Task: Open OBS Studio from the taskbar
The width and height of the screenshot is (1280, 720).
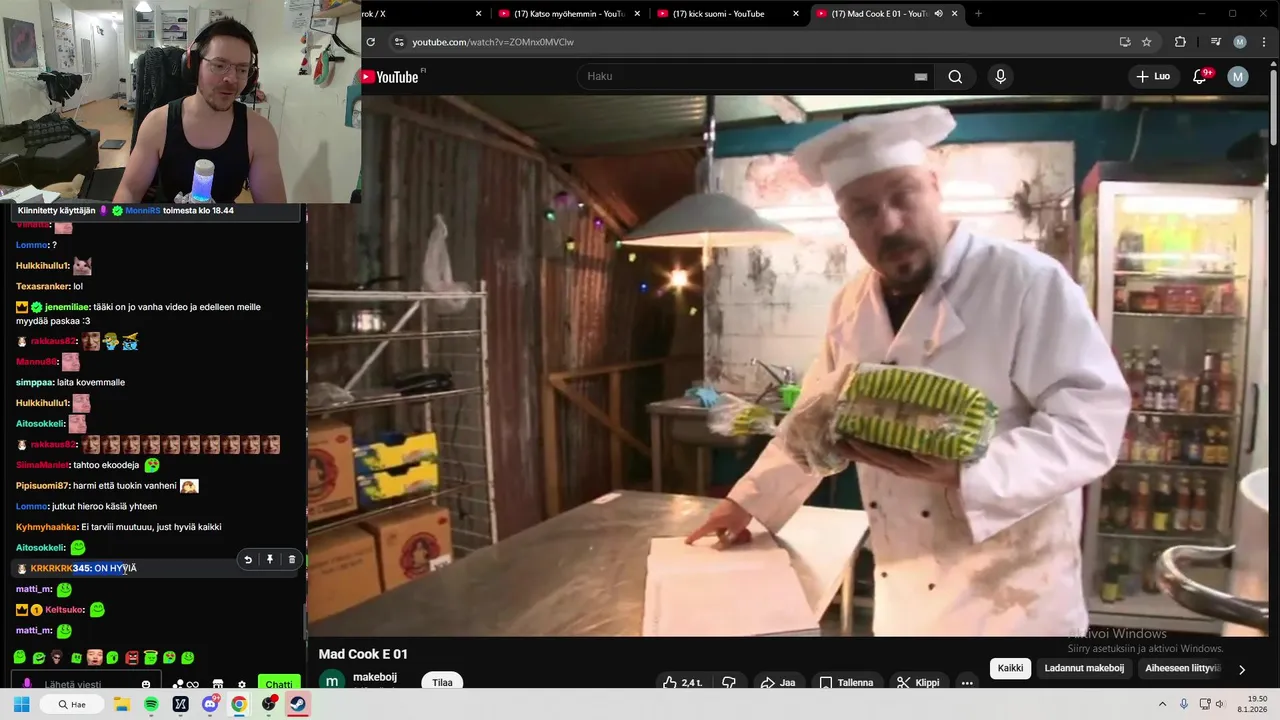Action: coord(269,704)
